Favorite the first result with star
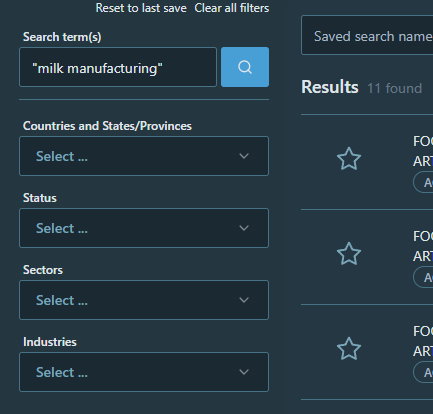Viewport: 433px width, 414px height. tap(349, 159)
